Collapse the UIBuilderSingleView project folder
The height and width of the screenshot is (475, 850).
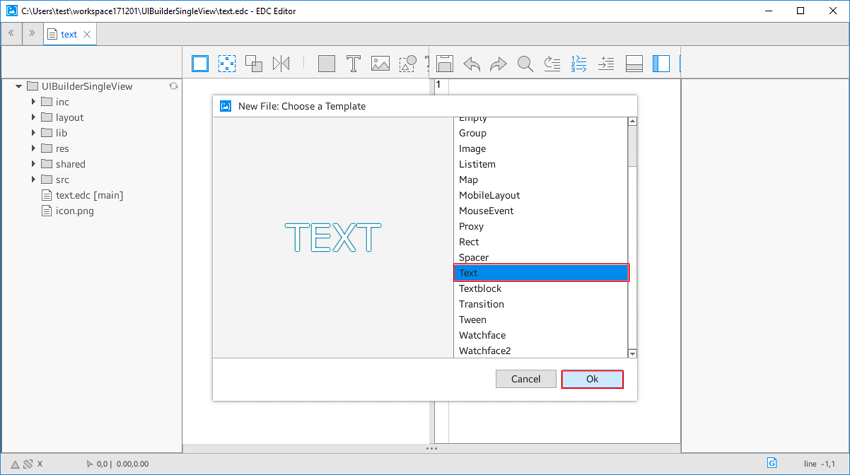19,87
